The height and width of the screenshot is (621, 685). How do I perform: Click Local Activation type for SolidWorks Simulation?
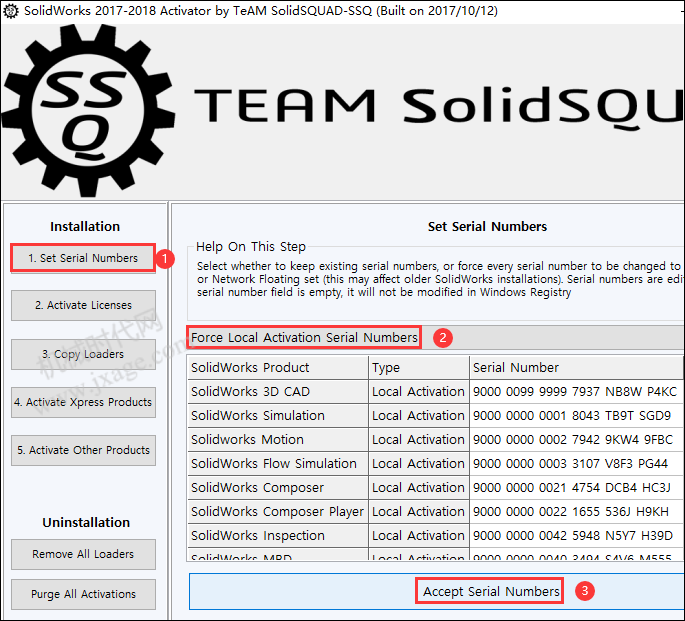point(419,416)
